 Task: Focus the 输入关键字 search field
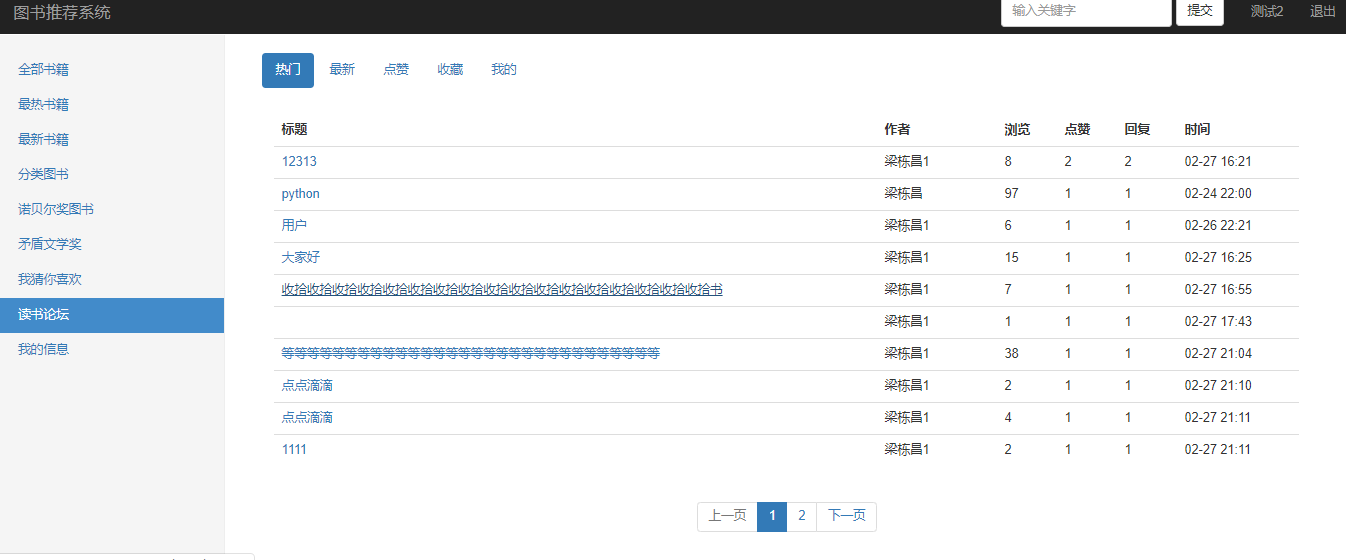click(x=1086, y=11)
